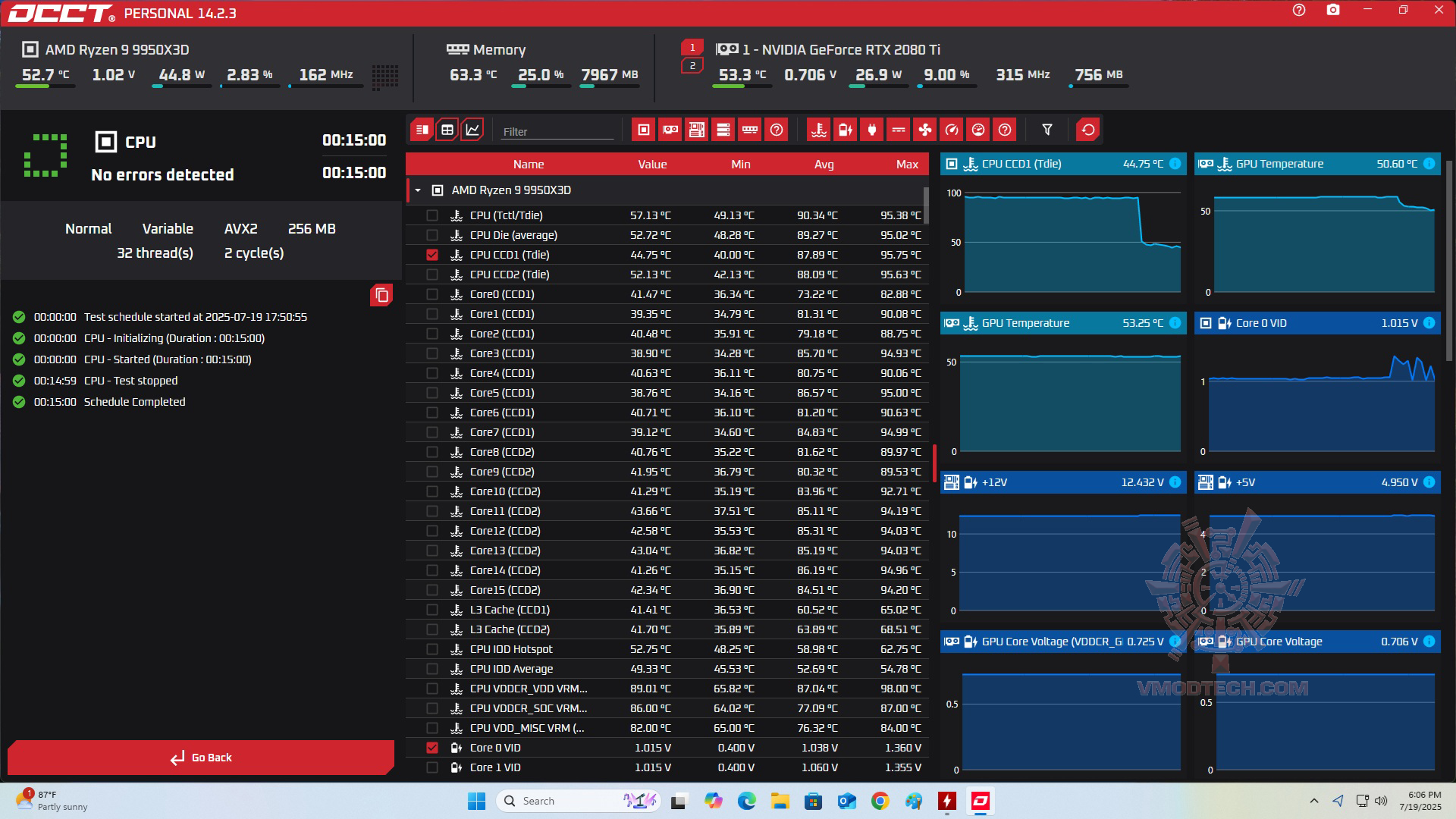Click the Go Back button
The width and height of the screenshot is (1456, 819).
coord(201,758)
